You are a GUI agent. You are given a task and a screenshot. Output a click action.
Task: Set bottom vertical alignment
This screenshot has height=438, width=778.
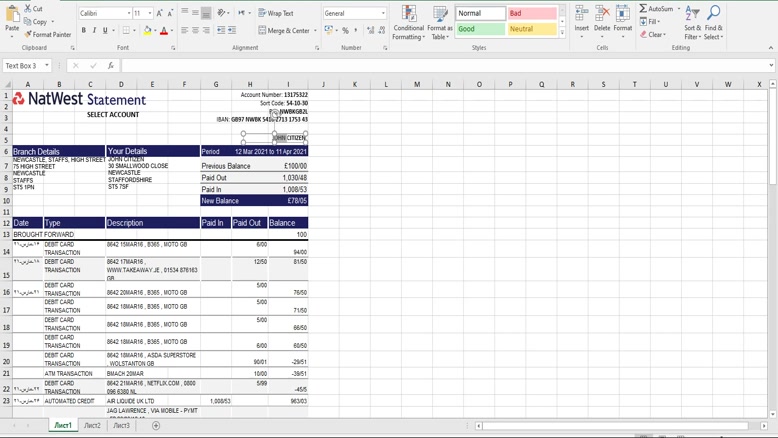pos(206,12)
